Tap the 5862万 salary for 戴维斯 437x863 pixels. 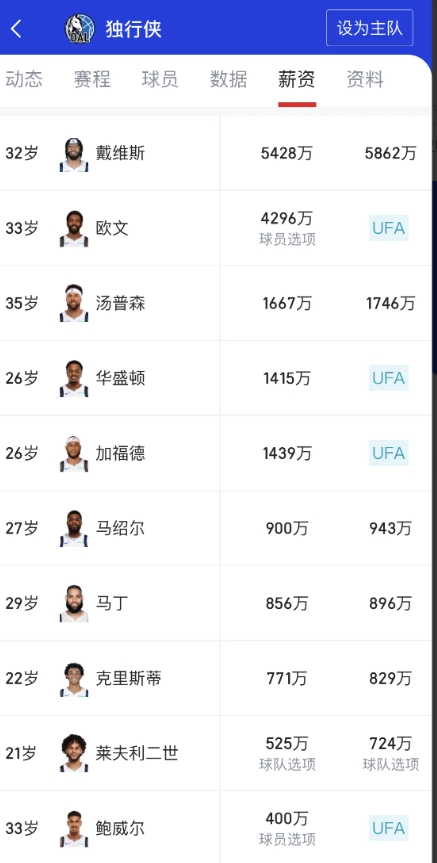(391, 153)
